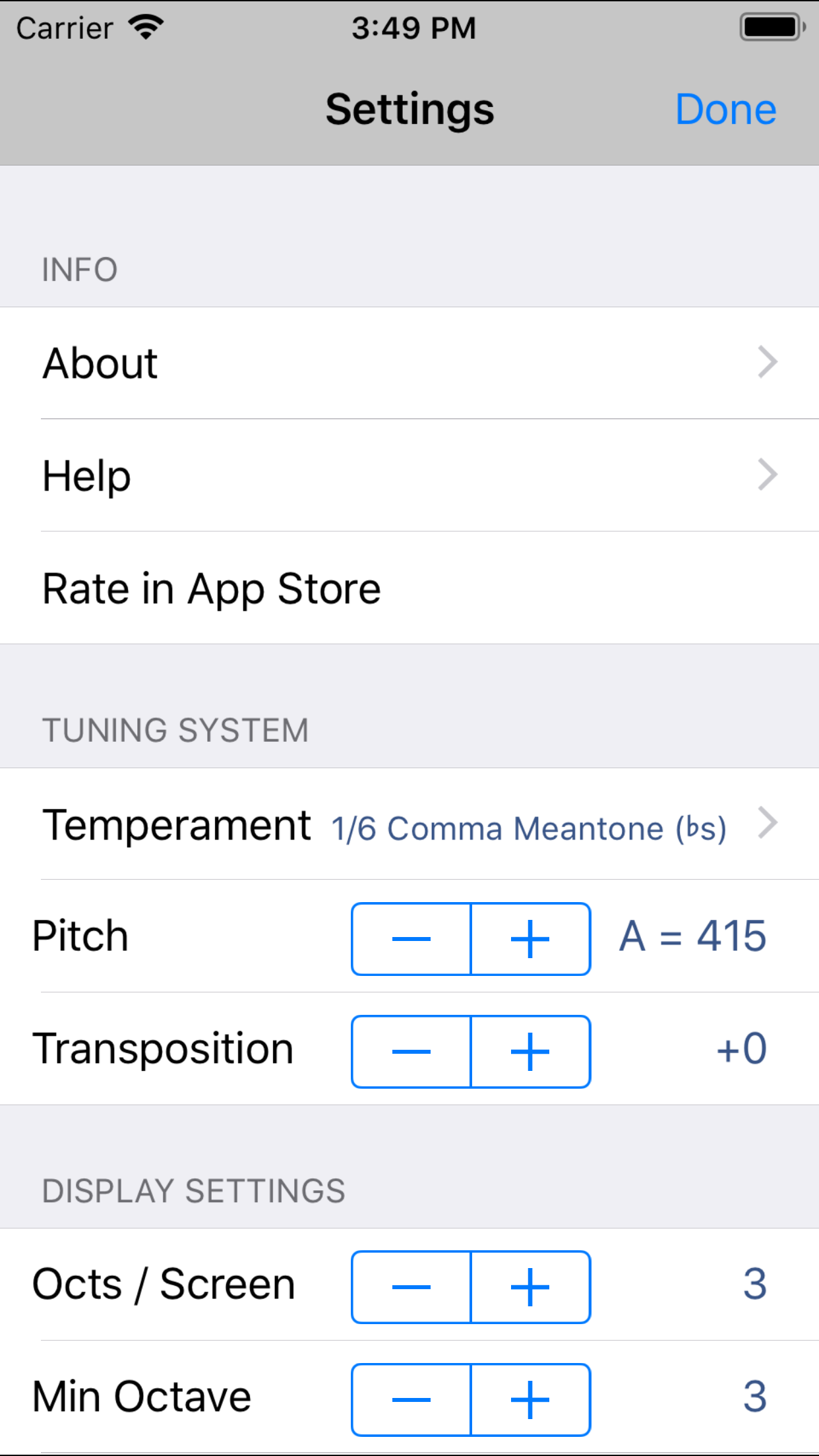Raise Min Octave with the plus button
The image size is (819, 1456).
[531, 1399]
